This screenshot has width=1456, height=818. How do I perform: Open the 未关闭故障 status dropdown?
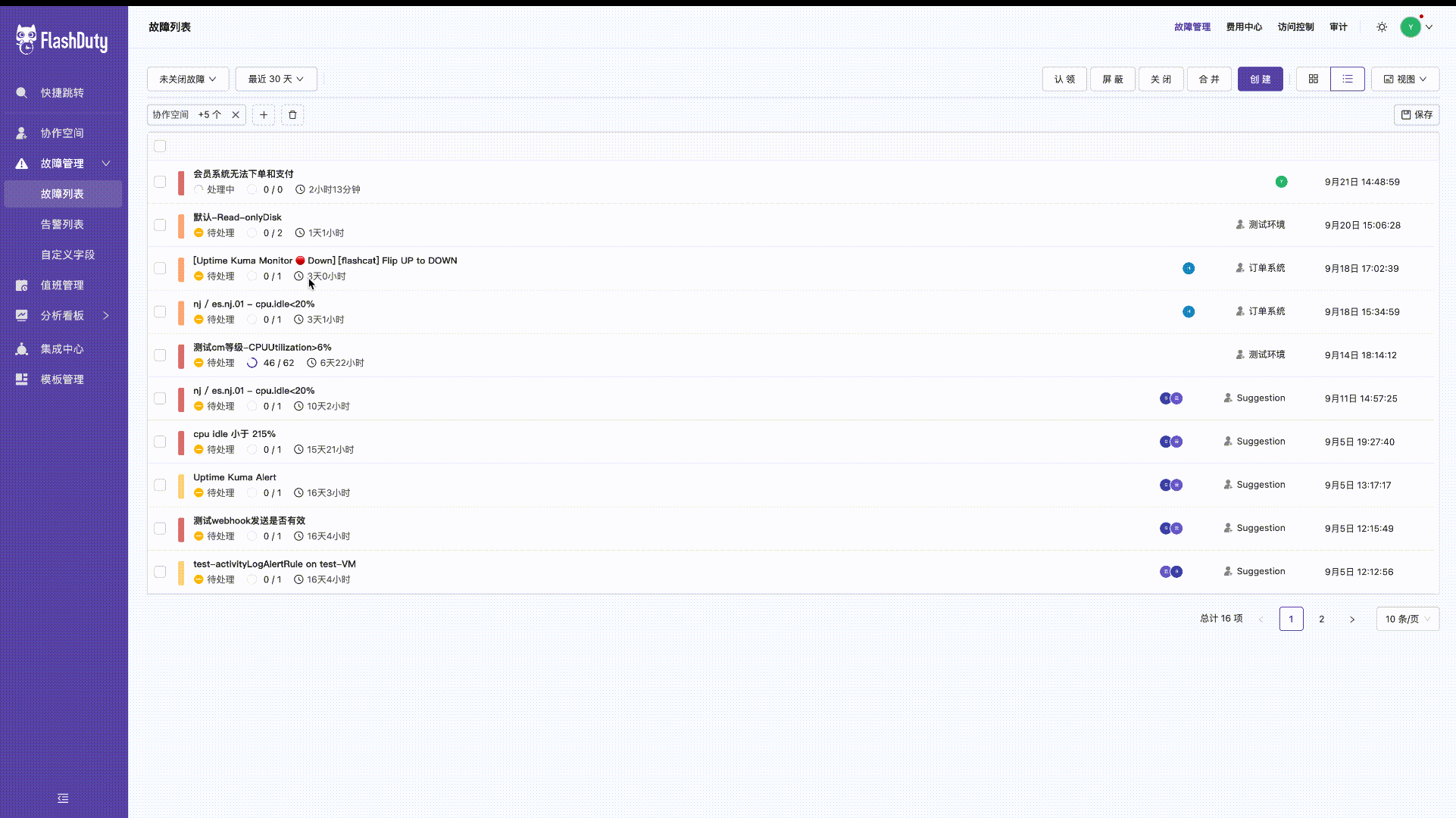[187, 79]
